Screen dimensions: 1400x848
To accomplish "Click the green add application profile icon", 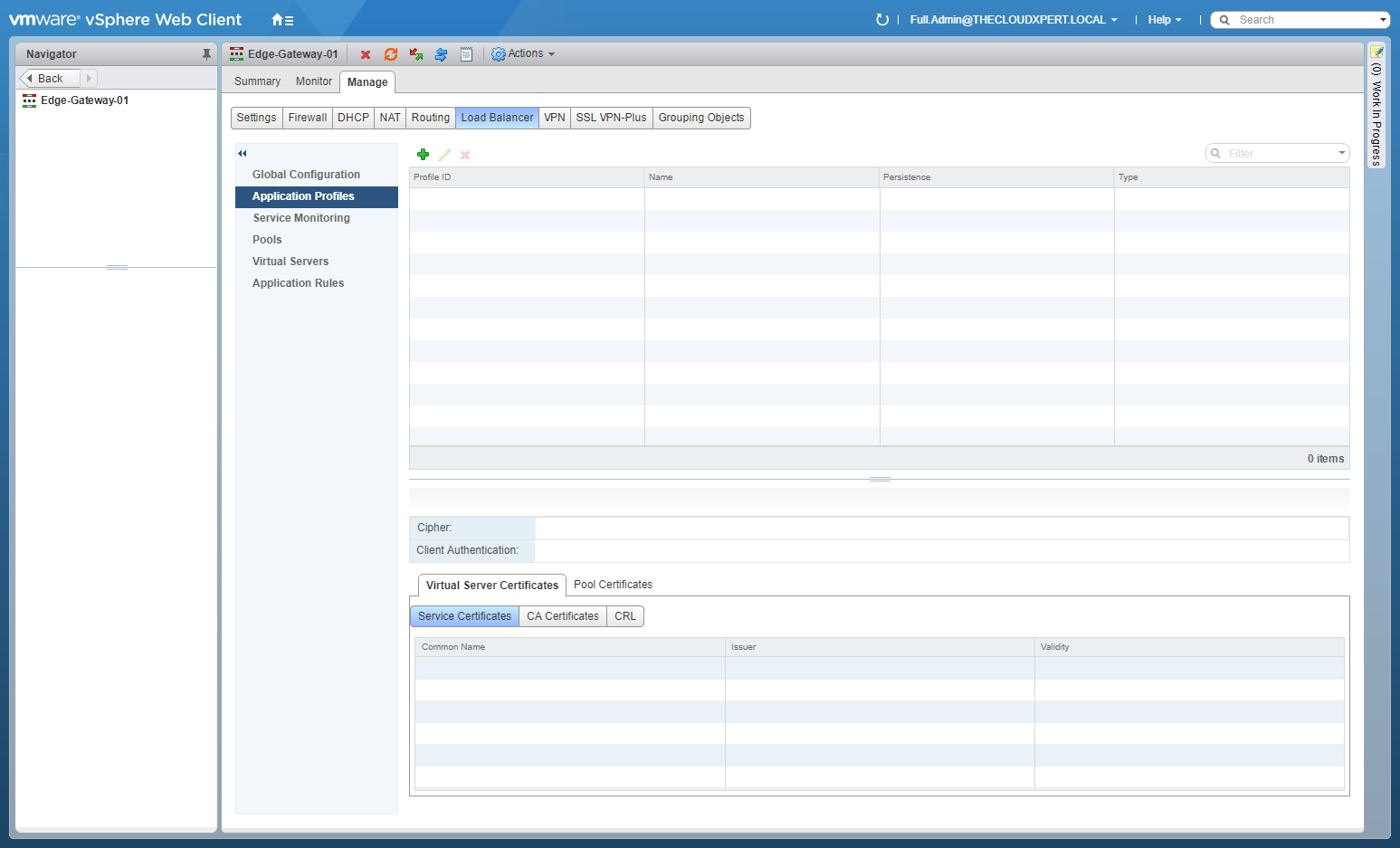I will coord(423,155).
